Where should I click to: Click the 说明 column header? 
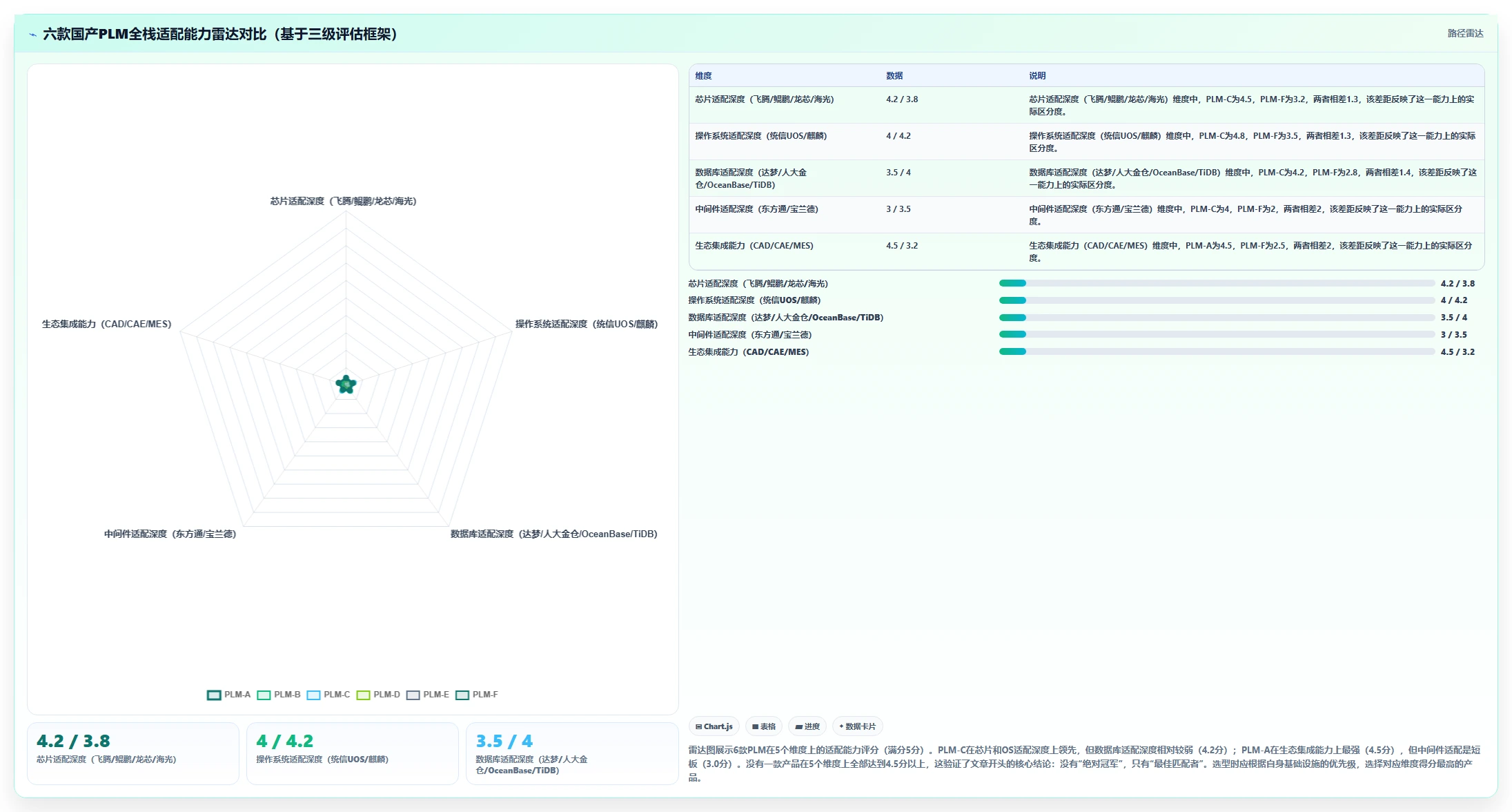pos(1037,76)
